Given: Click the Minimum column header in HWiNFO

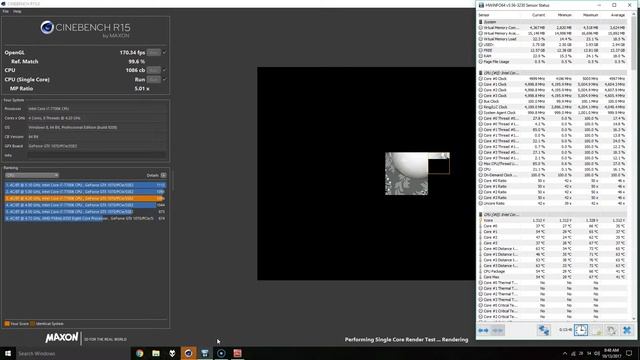Looking at the screenshot, I should tap(564, 15).
